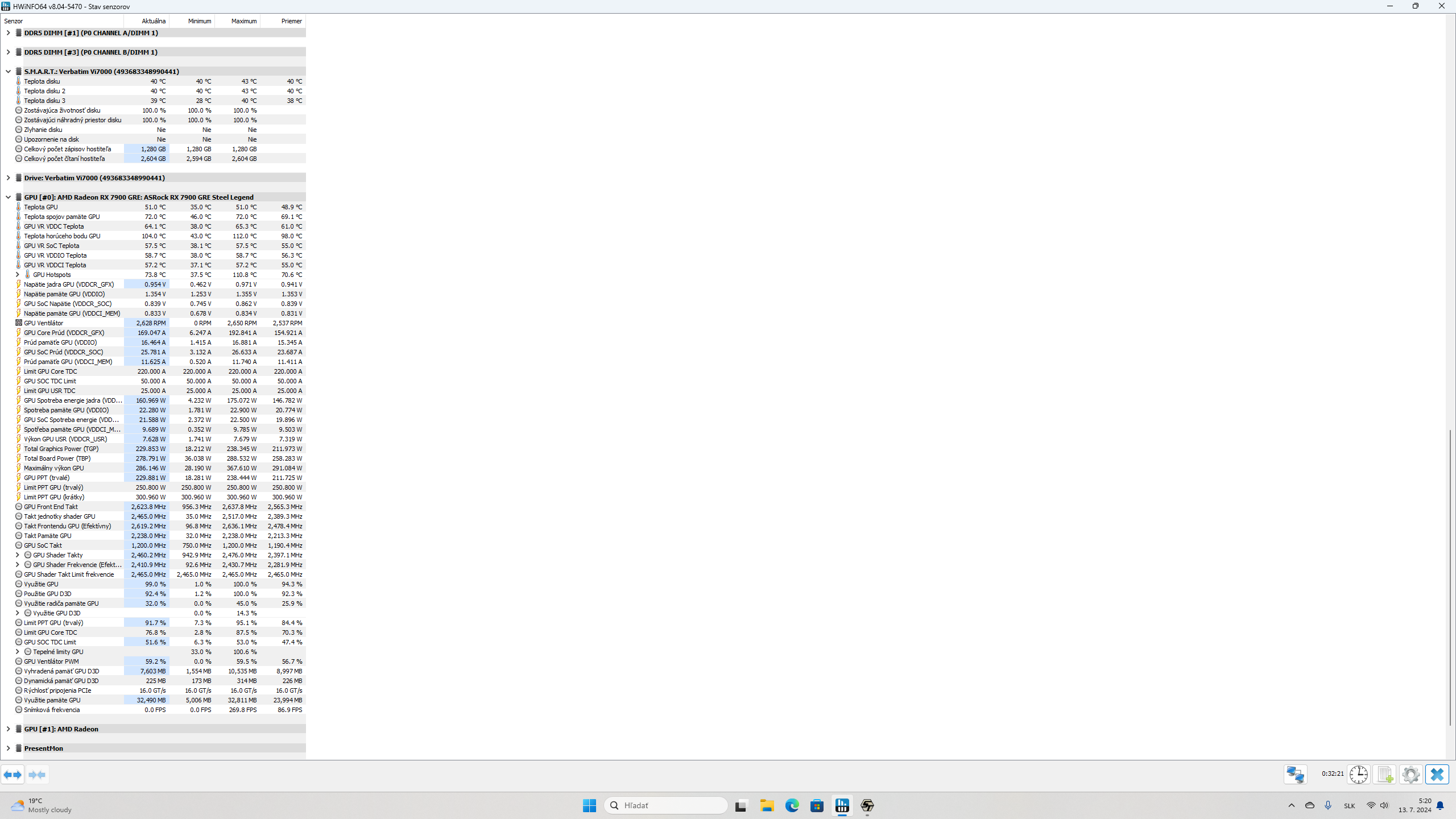Expand the GPU Hotspots subtree
Screen dimensions: 1456x819
pyautogui.click(x=17, y=275)
